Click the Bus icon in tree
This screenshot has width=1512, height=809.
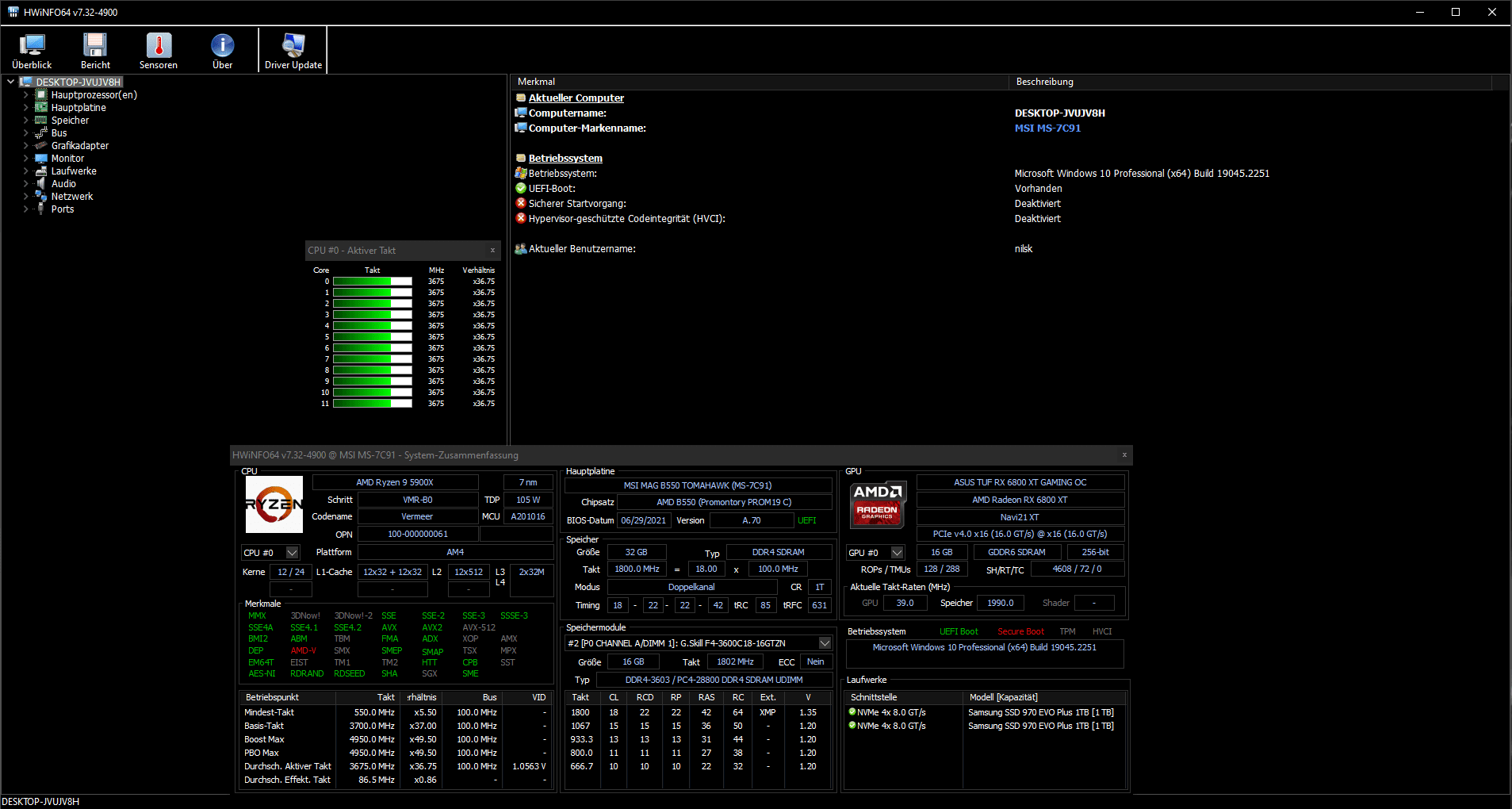pyautogui.click(x=41, y=133)
